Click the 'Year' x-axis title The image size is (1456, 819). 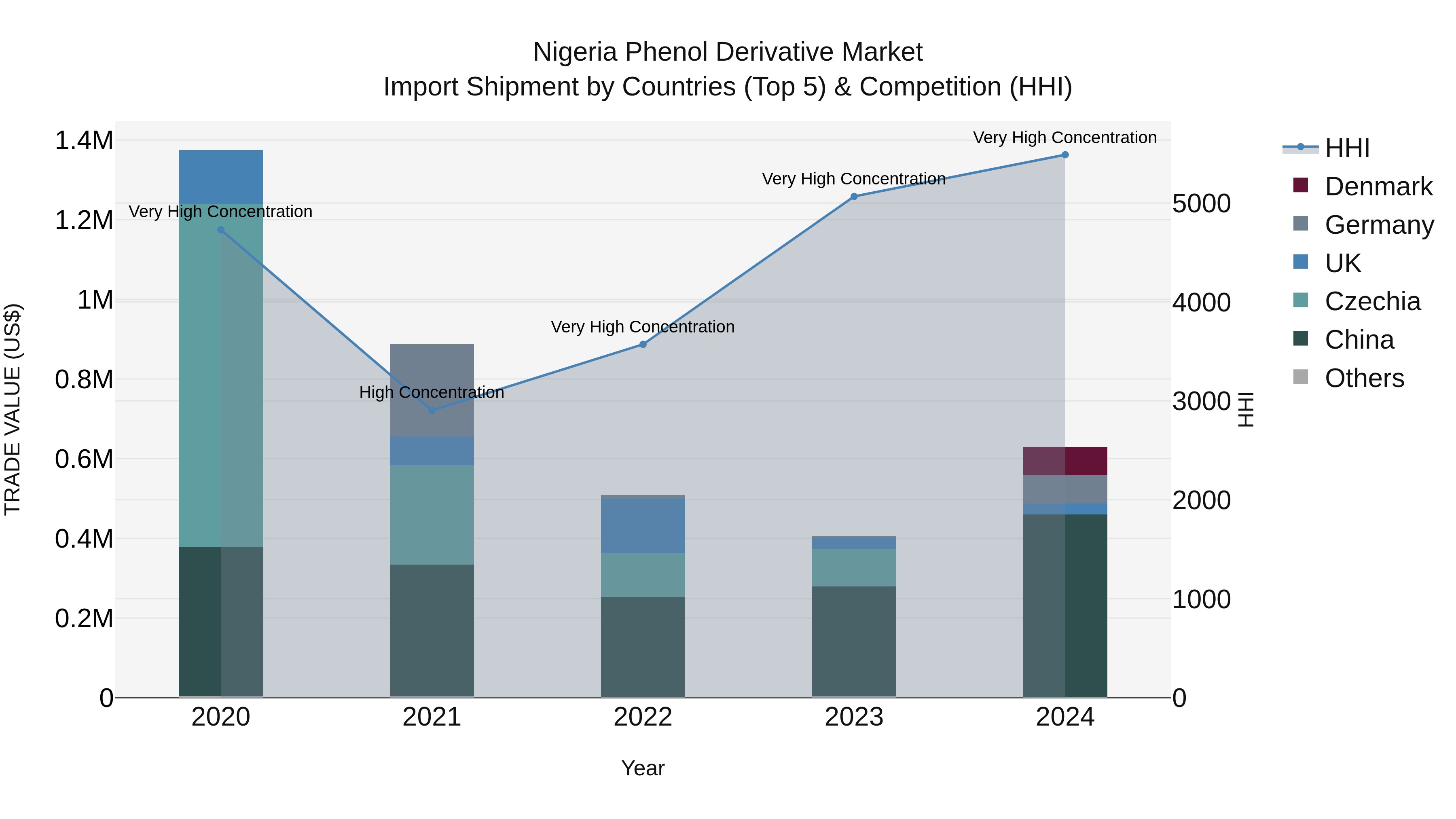pos(643,768)
